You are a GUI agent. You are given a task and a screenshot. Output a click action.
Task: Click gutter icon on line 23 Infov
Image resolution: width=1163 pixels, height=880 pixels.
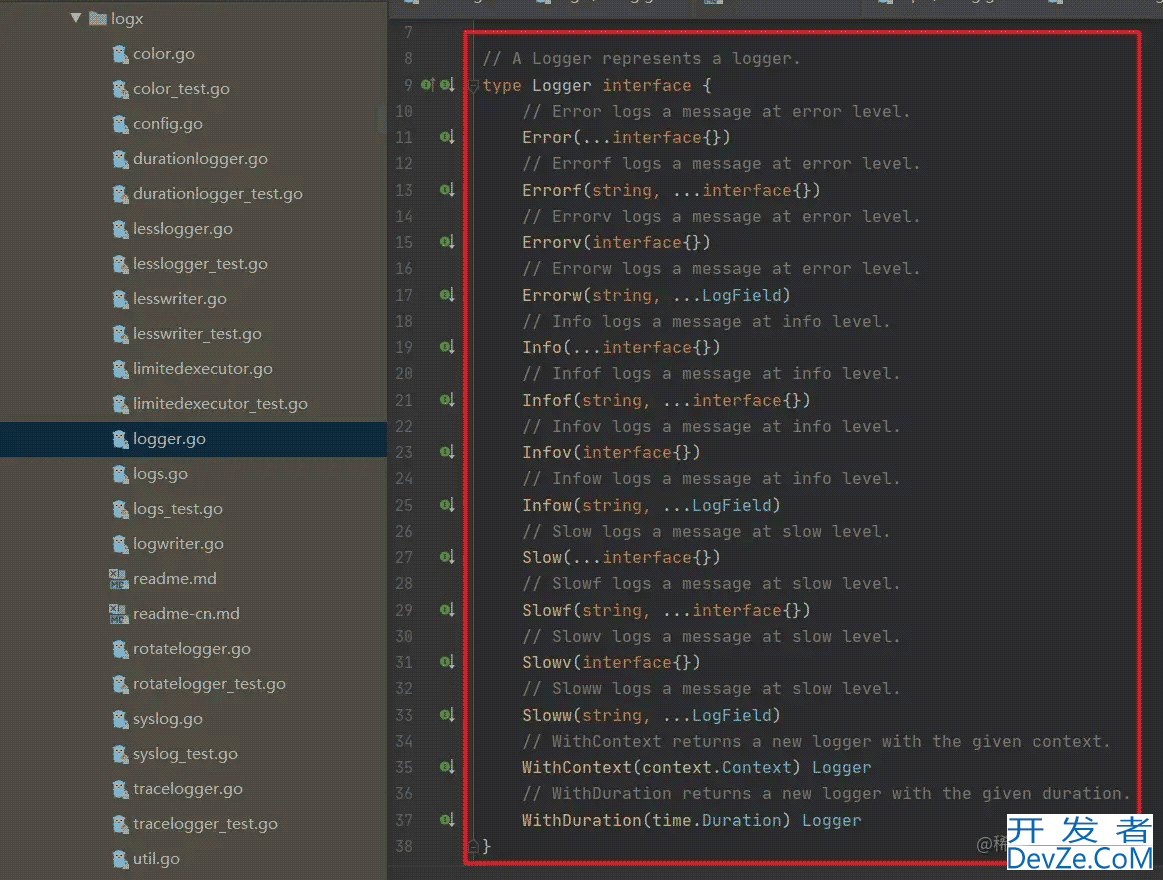click(x=447, y=452)
